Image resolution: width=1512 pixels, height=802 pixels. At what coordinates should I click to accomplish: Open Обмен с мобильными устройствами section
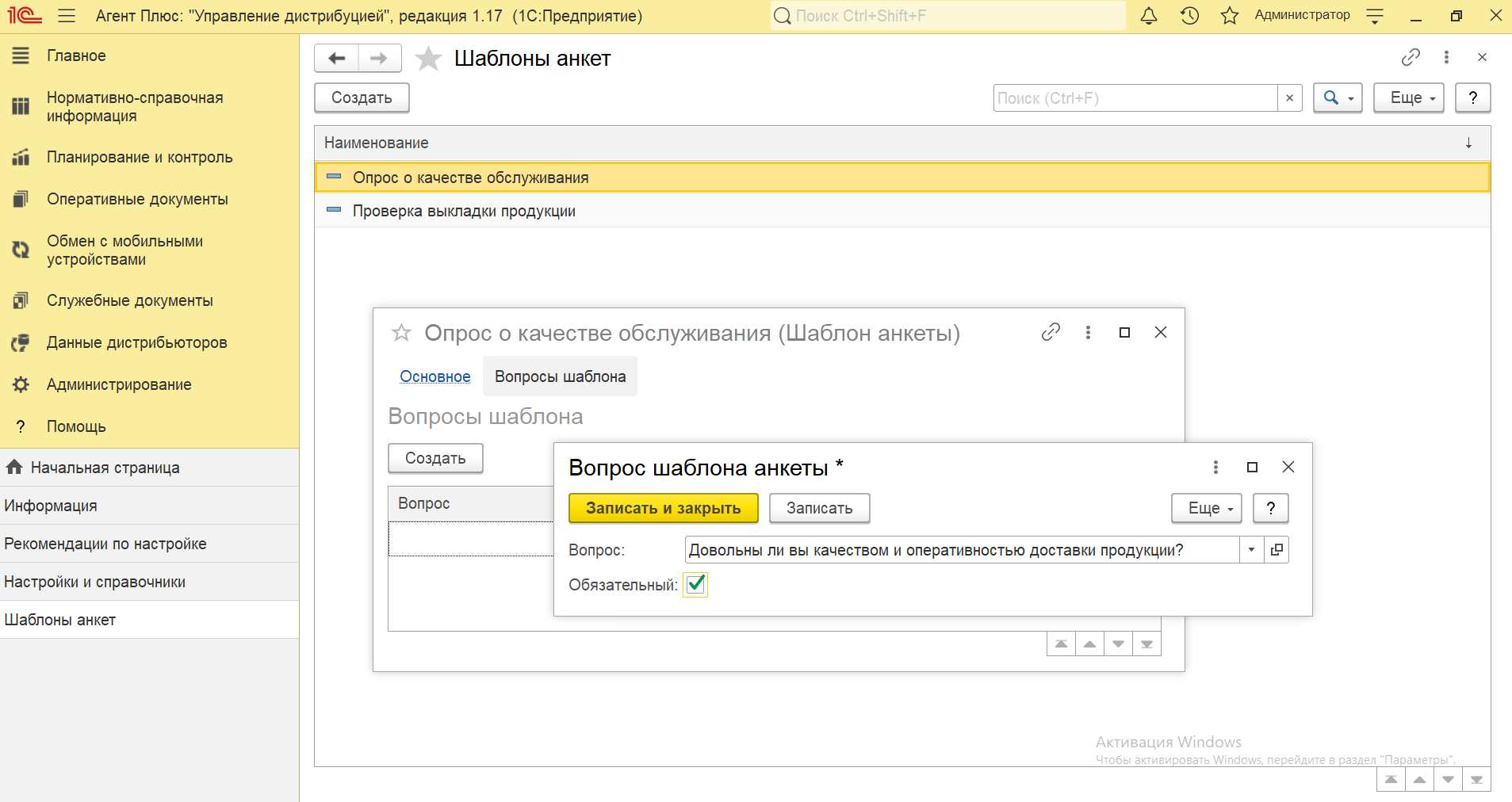point(124,250)
